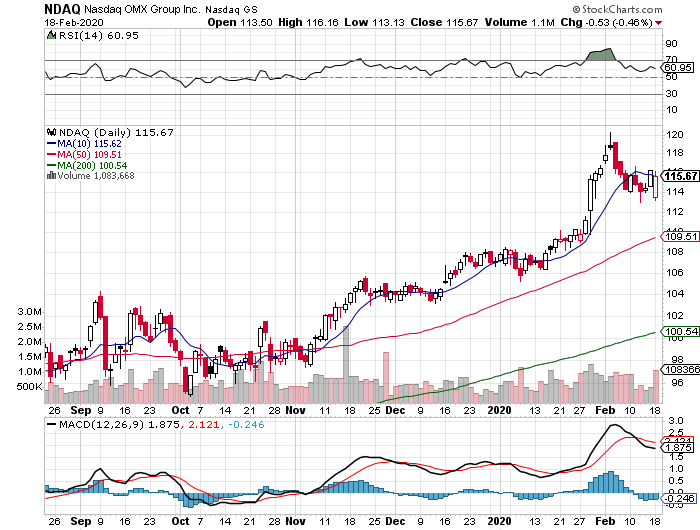Click the NDAQ ticker symbol title

click(x=22, y=7)
